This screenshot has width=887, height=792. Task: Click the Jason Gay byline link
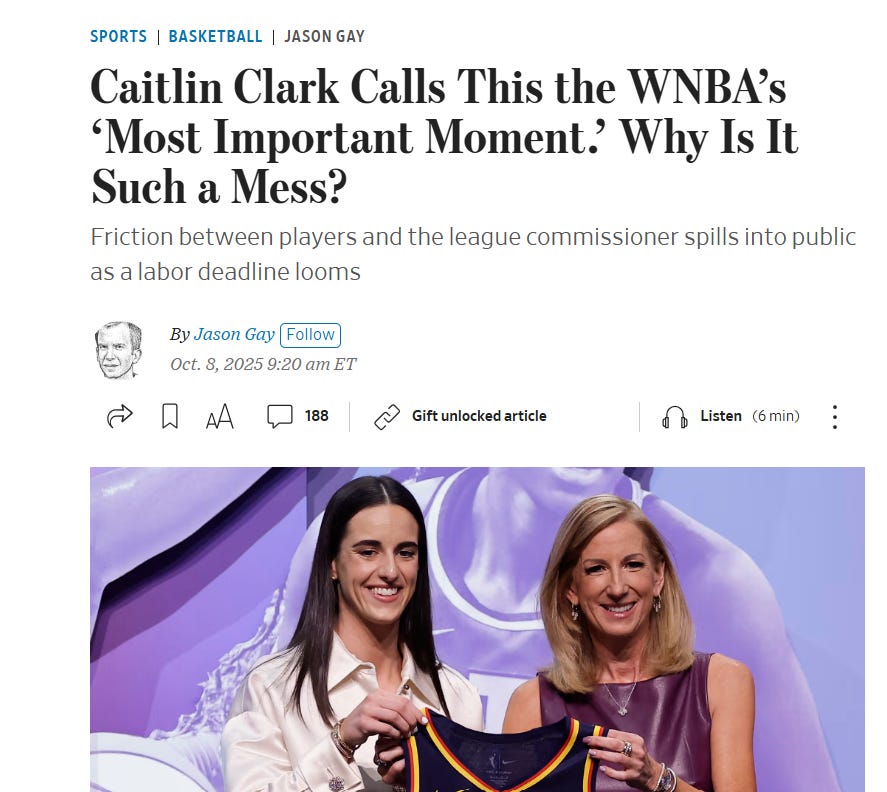234,334
